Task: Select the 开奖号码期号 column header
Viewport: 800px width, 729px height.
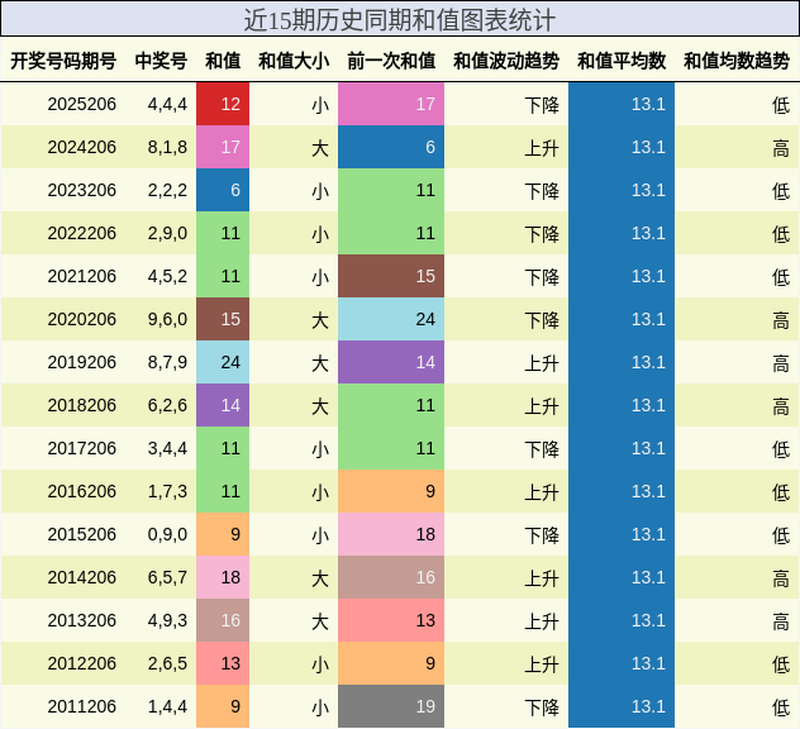Action: (63, 61)
